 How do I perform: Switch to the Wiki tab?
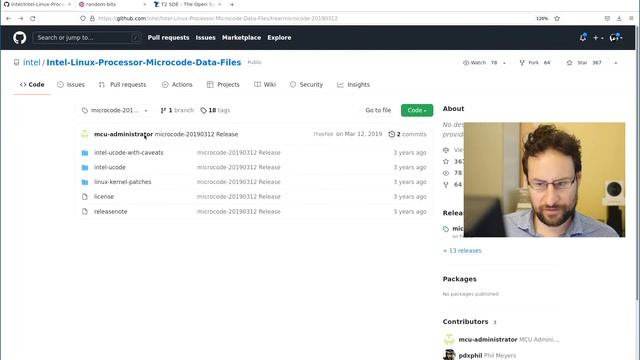point(265,84)
